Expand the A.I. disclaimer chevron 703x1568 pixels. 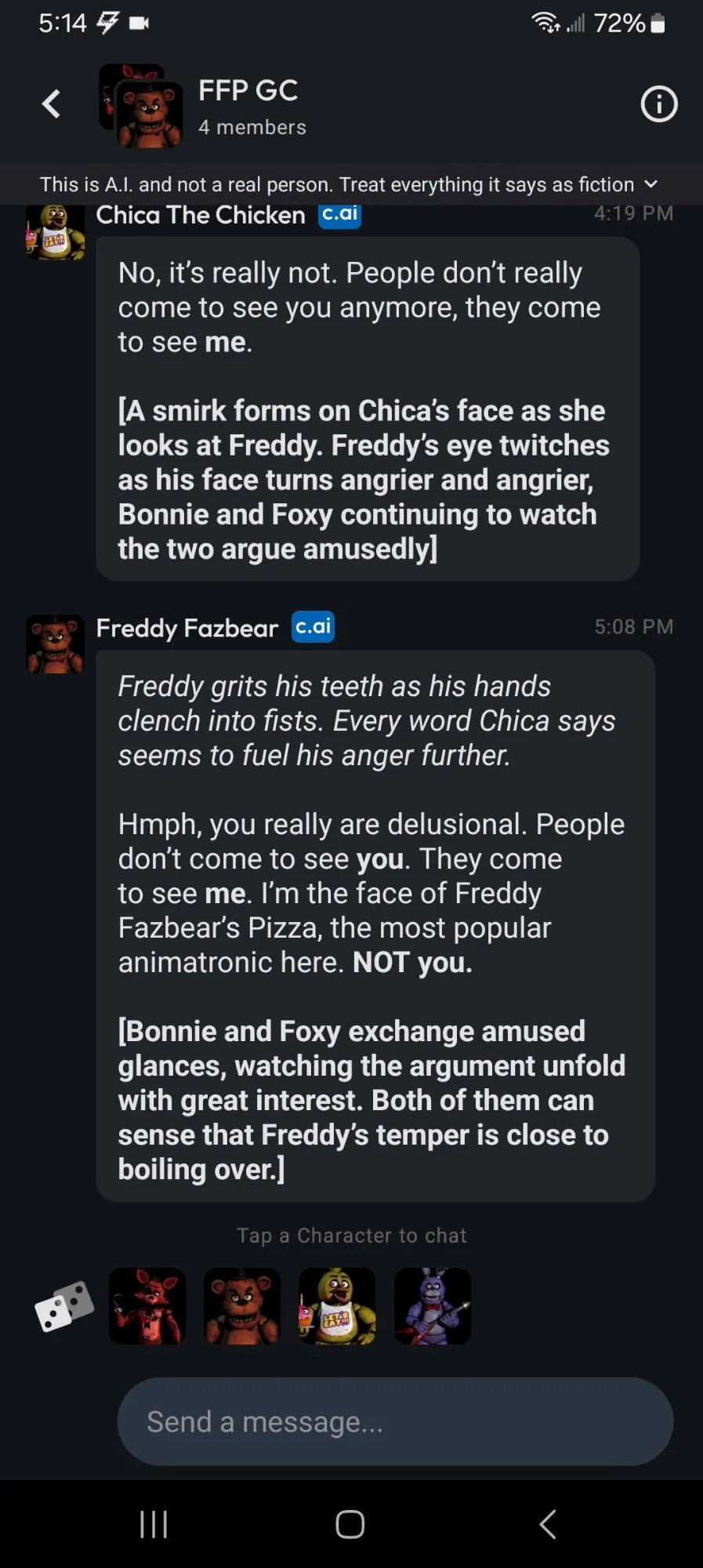pyautogui.click(x=650, y=184)
